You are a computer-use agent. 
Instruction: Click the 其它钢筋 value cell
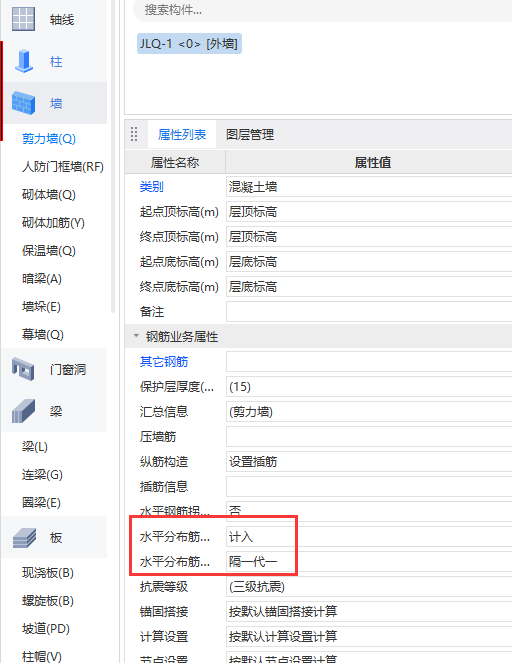[x=369, y=362]
